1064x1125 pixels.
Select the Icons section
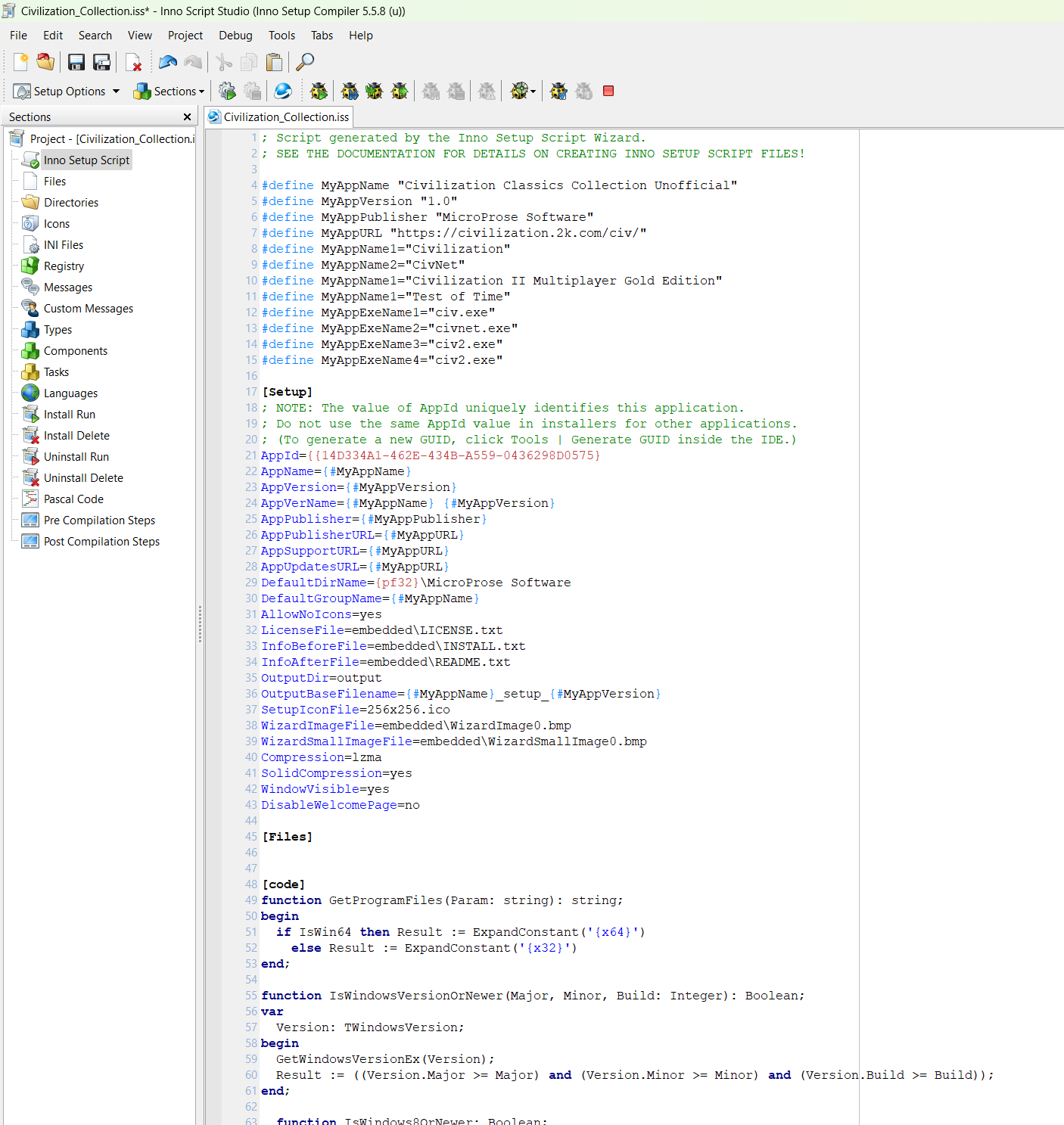tap(57, 224)
